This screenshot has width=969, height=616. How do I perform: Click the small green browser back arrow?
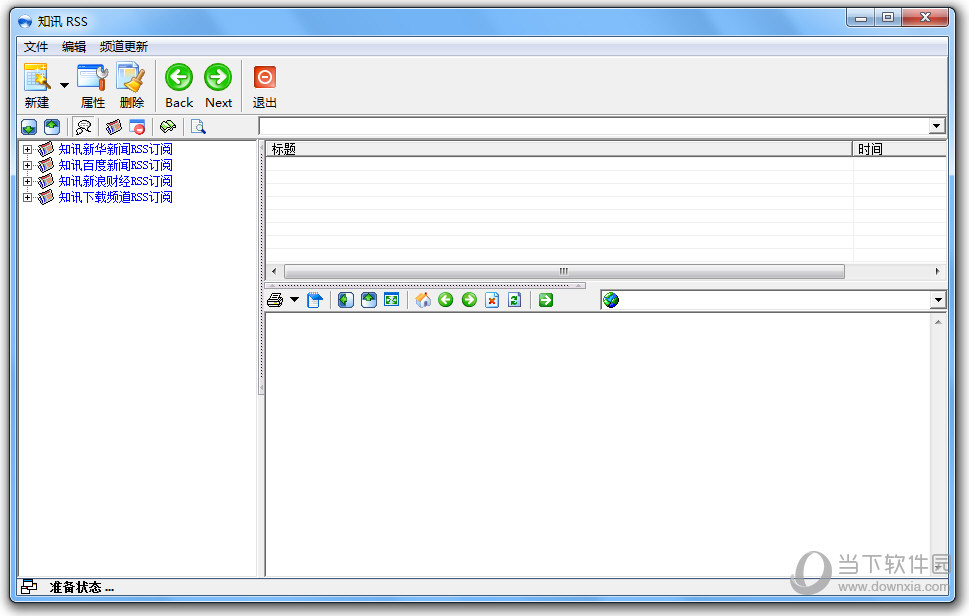coord(446,300)
